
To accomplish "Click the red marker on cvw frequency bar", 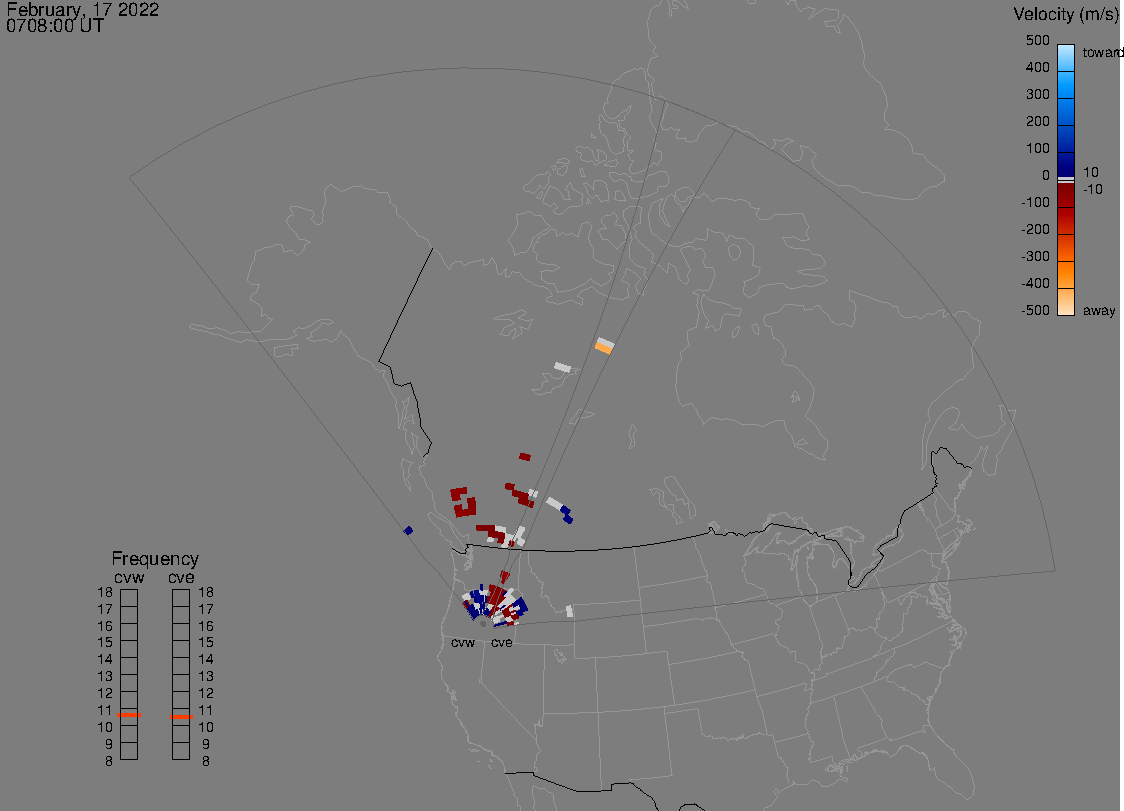I will [x=129, y=715].
